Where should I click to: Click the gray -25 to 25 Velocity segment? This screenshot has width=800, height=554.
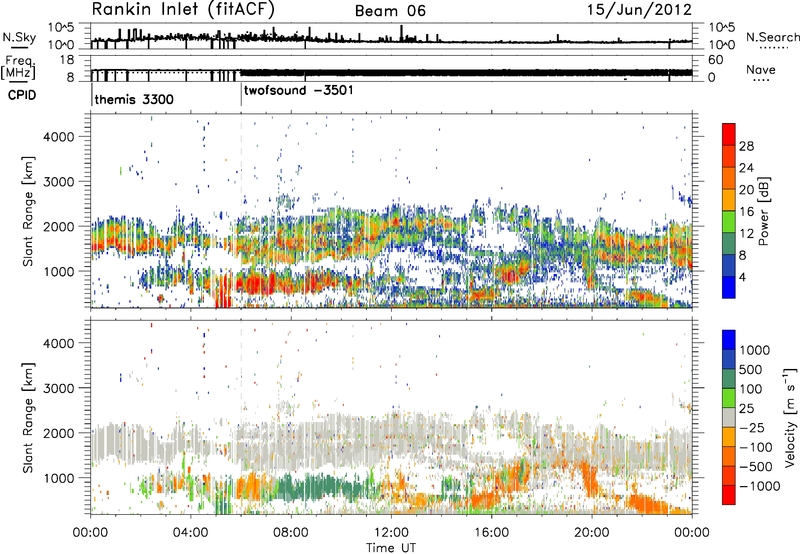(729, 417)
